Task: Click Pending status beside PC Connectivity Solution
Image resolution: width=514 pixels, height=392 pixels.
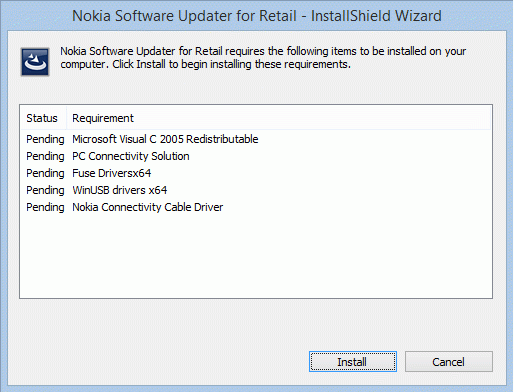Action: [45, 156]
